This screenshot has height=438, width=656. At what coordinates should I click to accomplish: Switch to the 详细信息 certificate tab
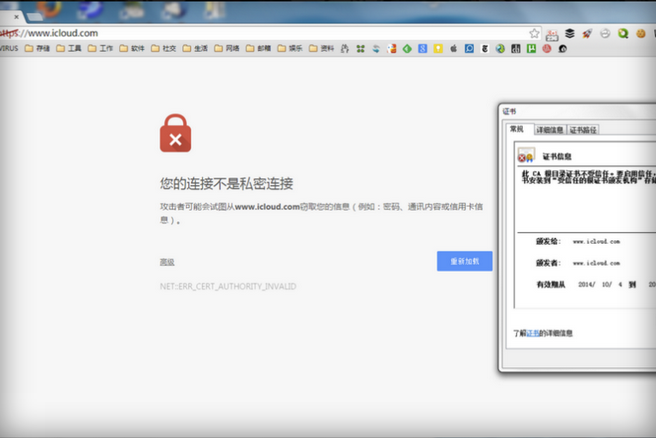coord(550,130)
